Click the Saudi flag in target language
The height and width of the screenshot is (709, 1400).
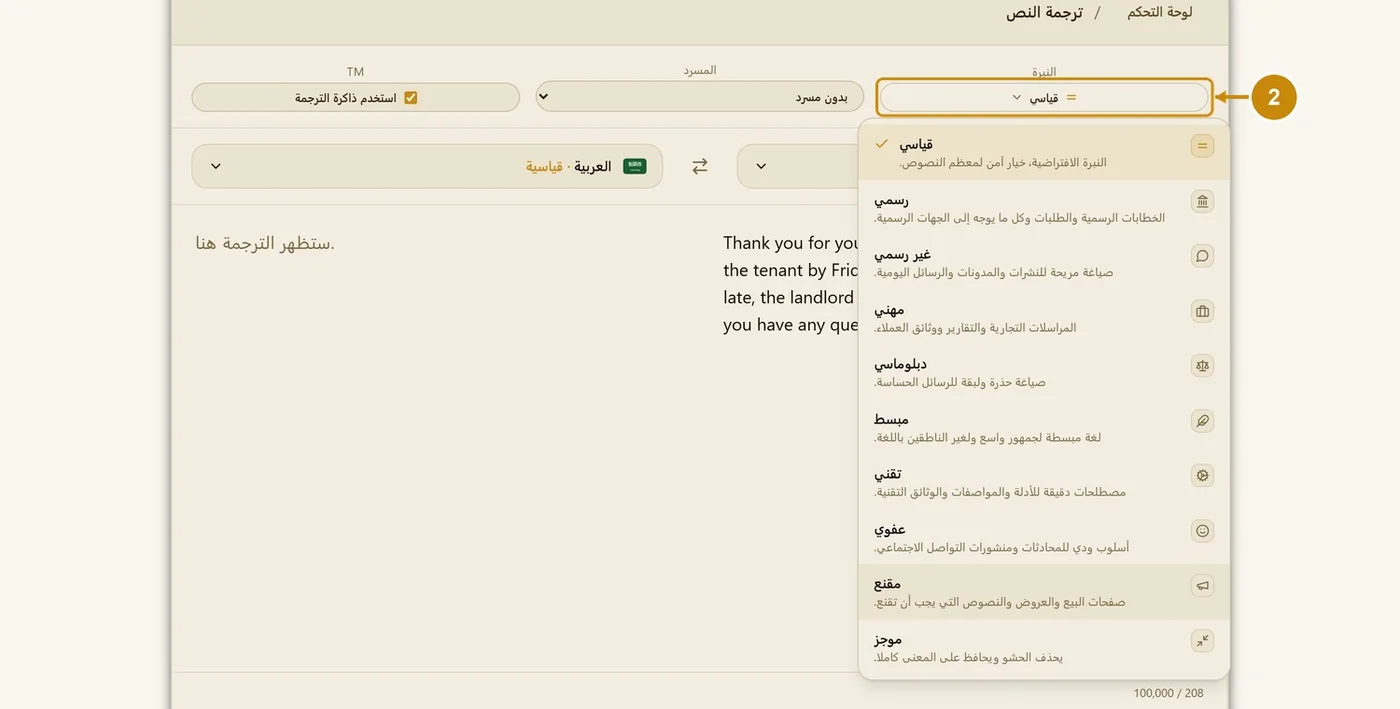pyautogui.click(x=635, y=166)
